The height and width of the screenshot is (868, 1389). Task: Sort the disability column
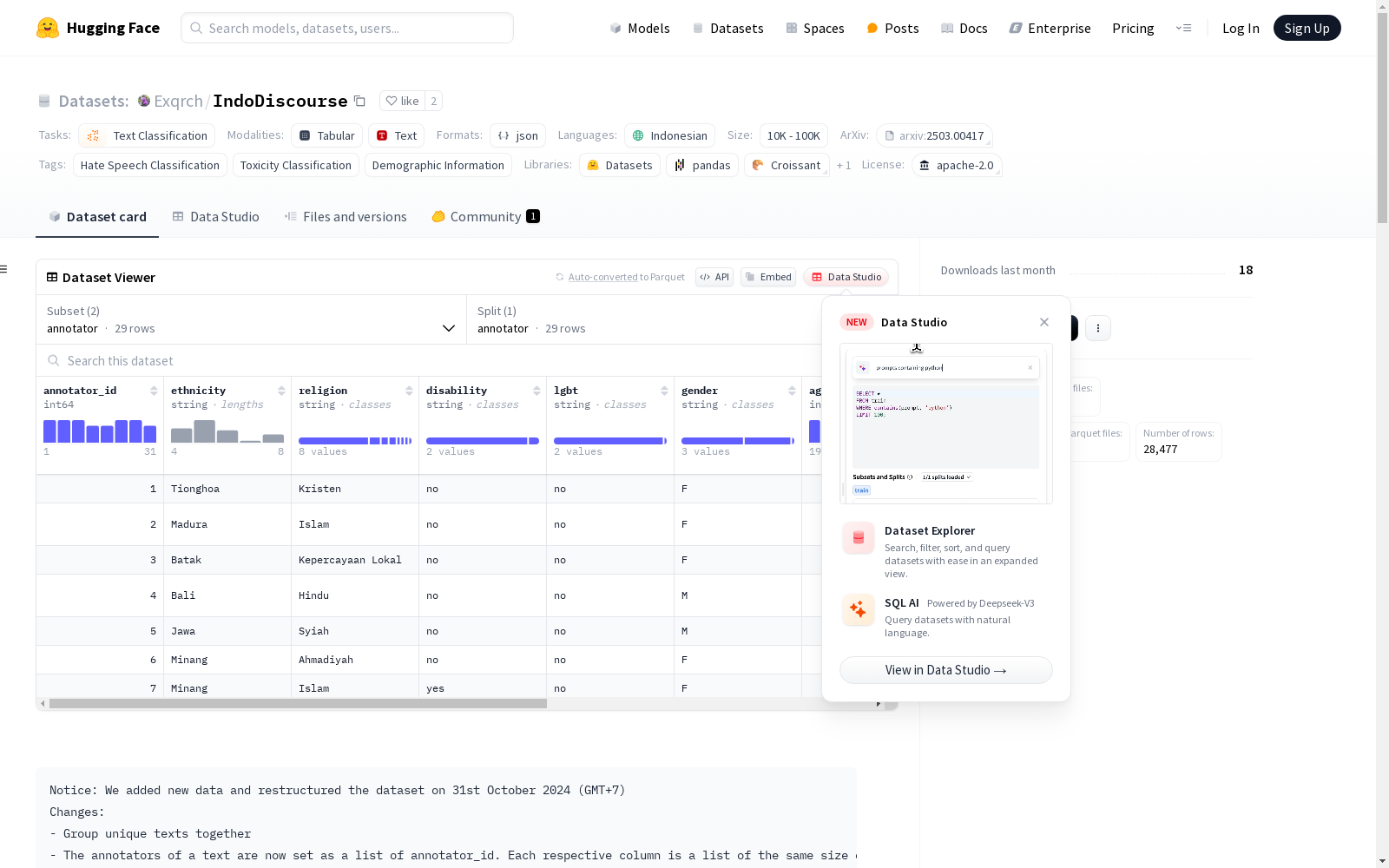537,391
